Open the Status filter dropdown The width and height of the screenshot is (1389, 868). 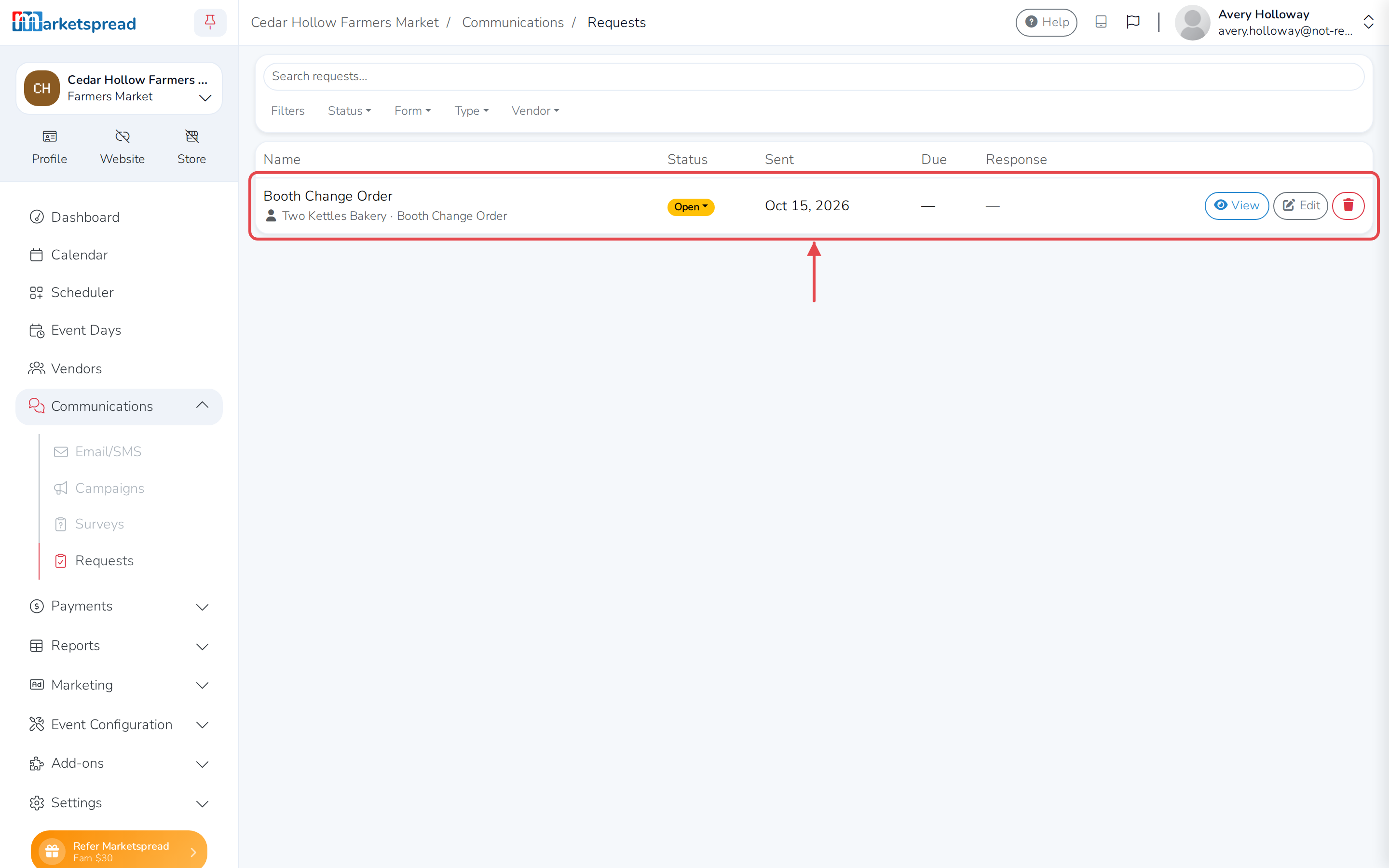350,110
